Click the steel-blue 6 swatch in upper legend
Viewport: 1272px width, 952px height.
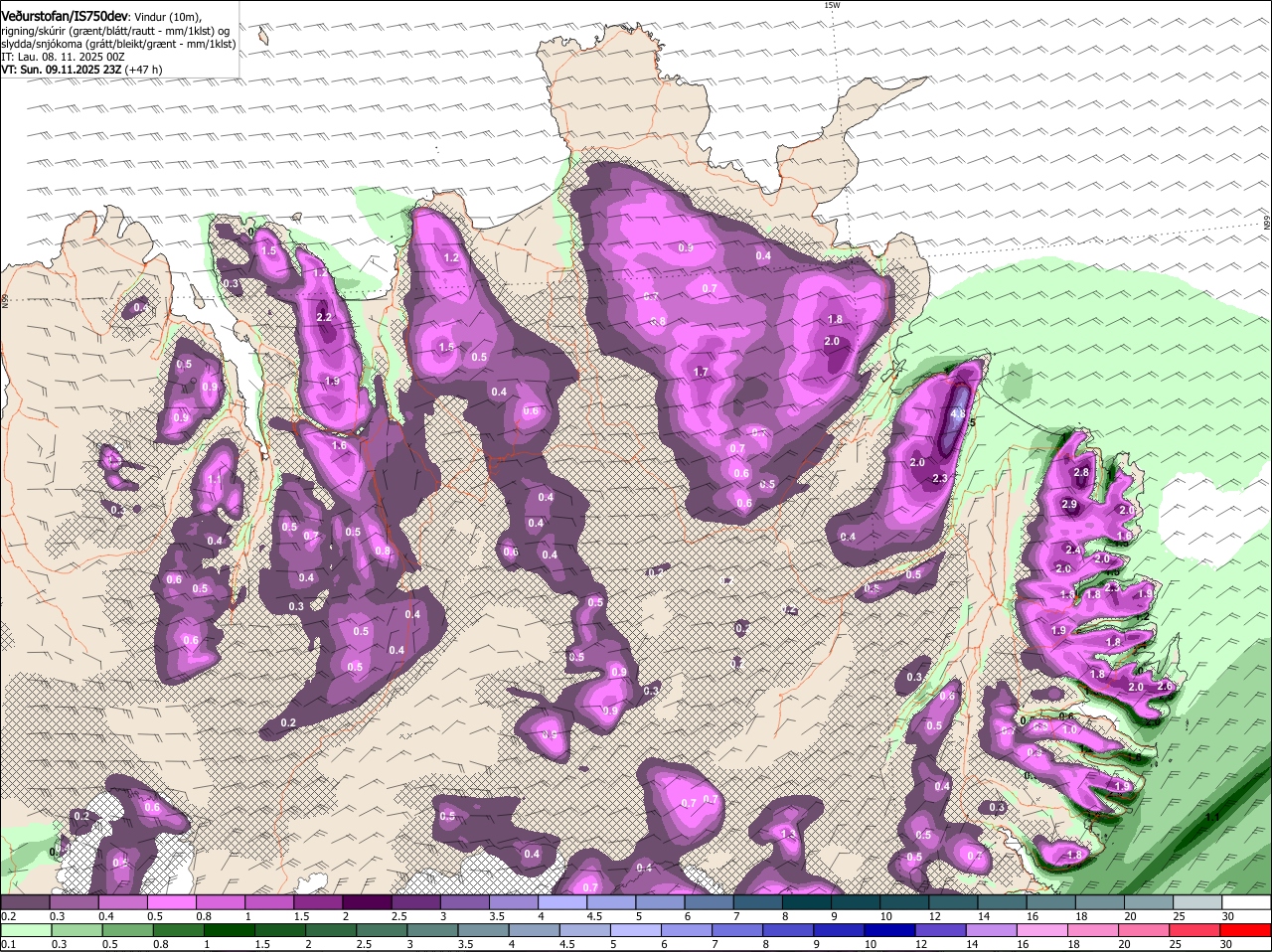coord(710,902)
